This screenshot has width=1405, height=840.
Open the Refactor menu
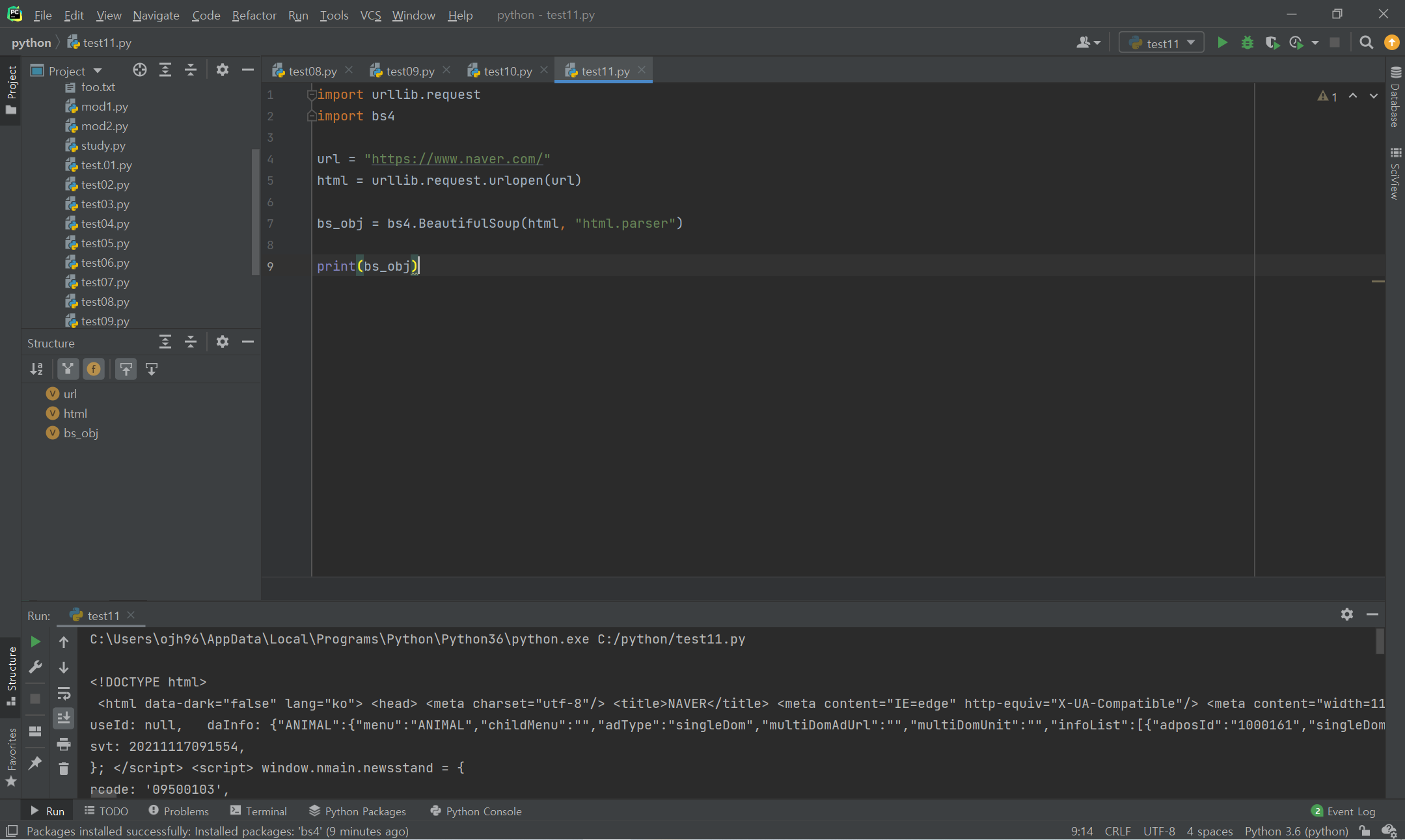254,15
